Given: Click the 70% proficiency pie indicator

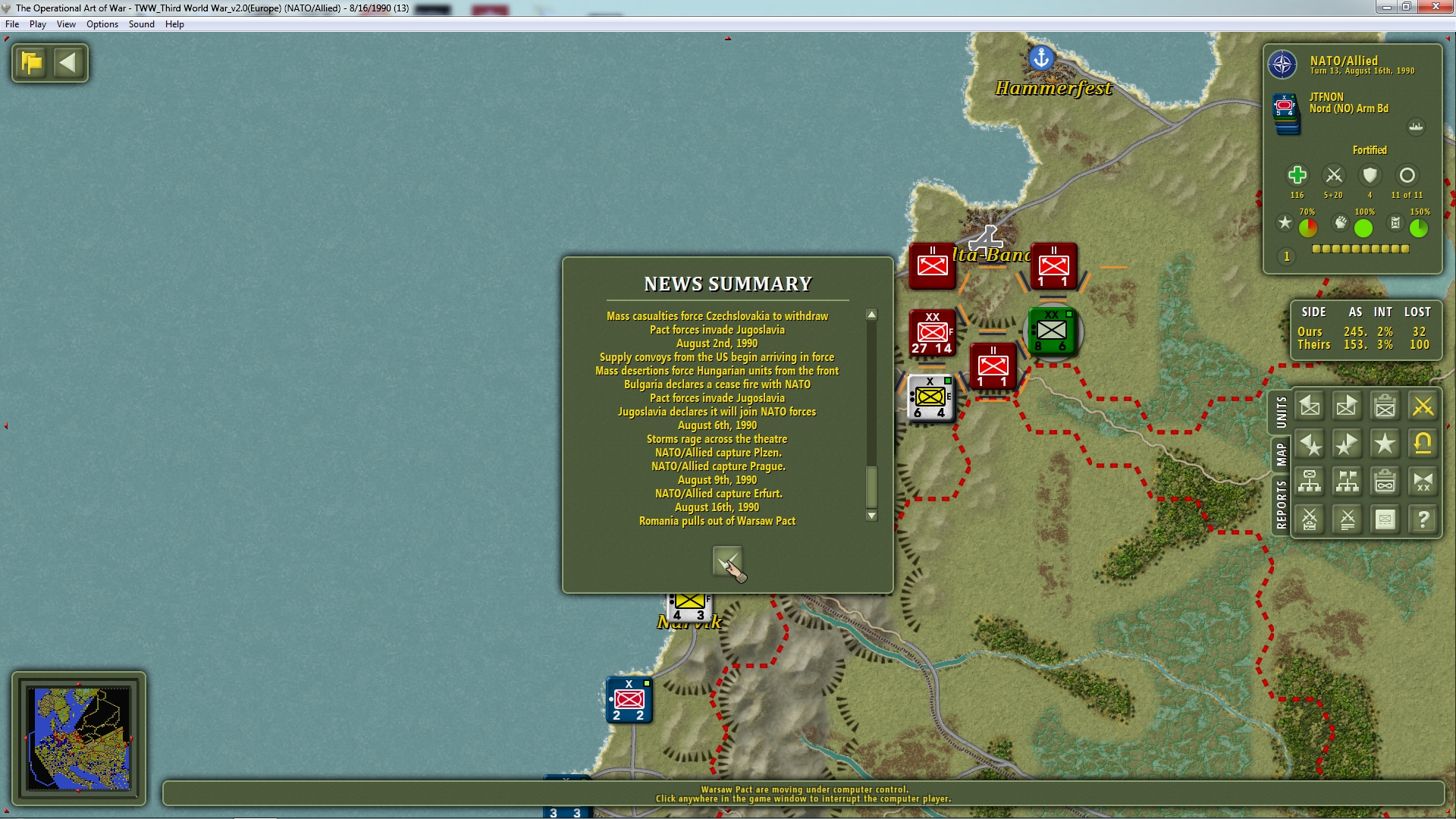Looking at the screenshot, I should 1308,227.
